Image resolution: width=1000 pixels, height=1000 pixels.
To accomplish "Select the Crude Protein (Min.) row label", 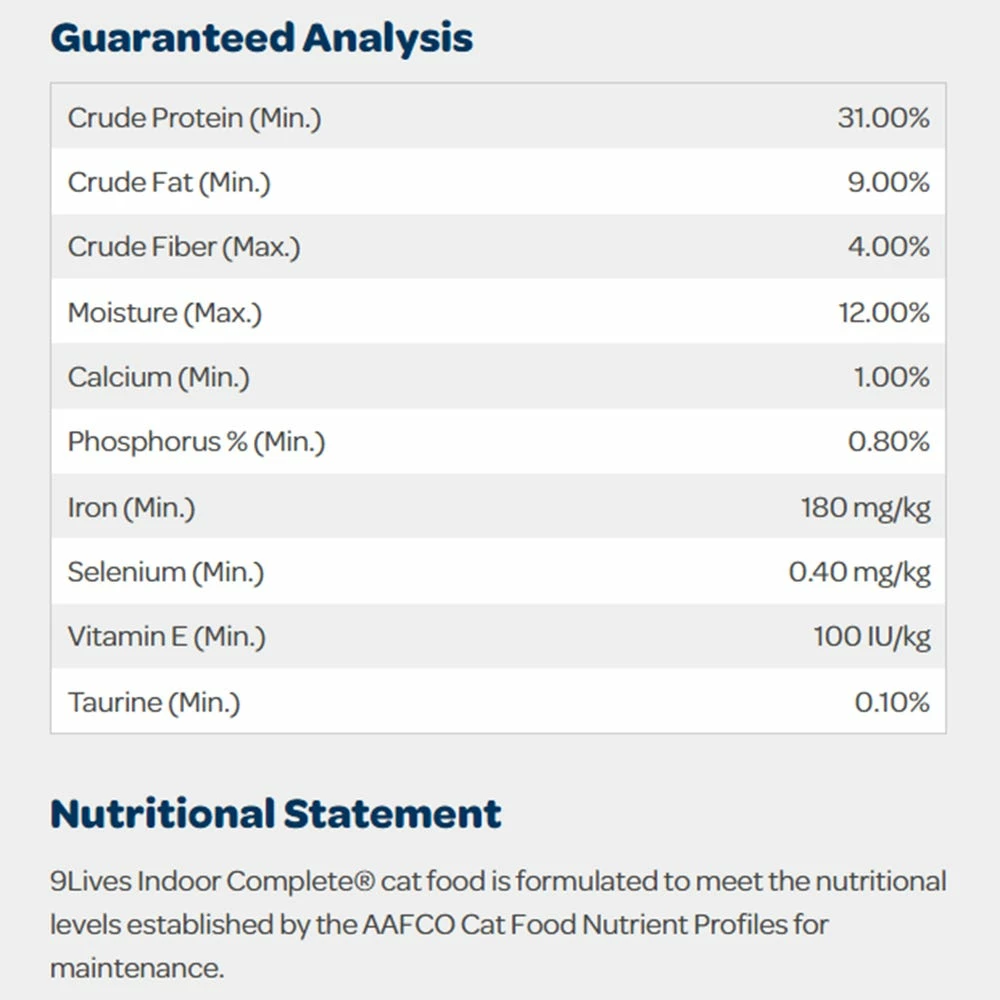I will coord(194,118).
